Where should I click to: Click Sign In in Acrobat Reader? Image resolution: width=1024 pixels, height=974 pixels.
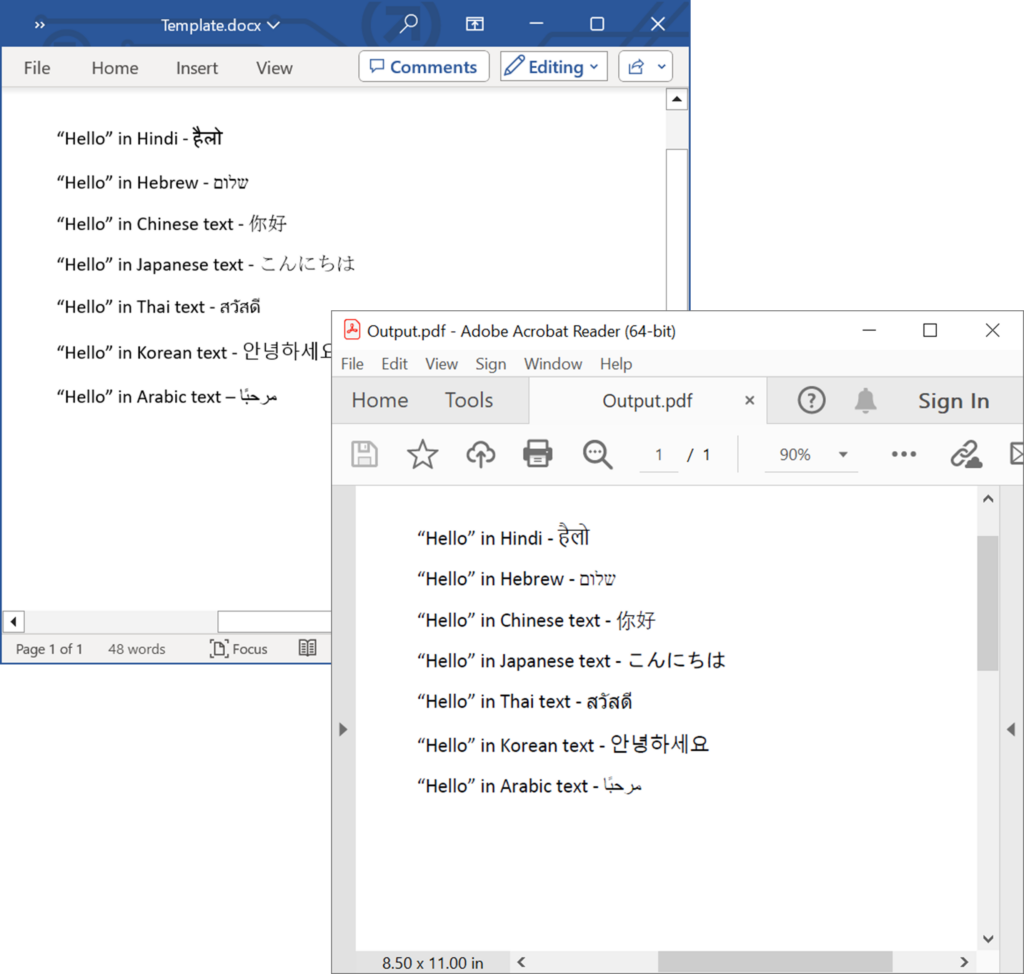coord(953,400)
